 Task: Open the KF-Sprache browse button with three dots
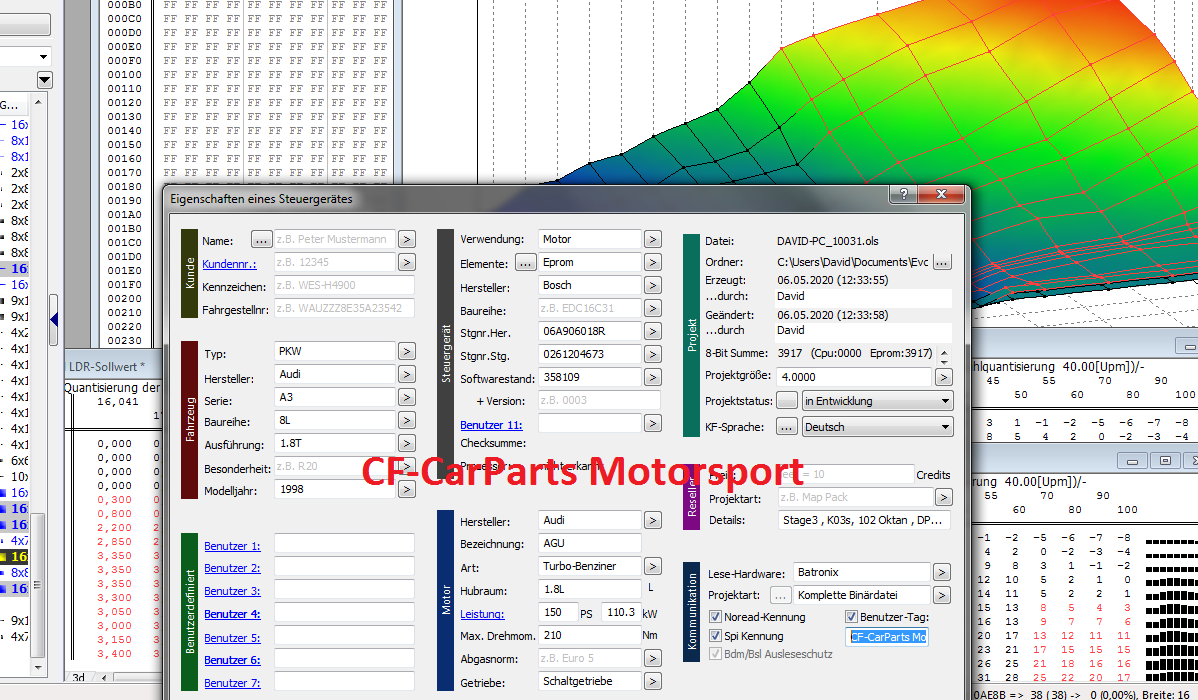[x=787, y=427]
